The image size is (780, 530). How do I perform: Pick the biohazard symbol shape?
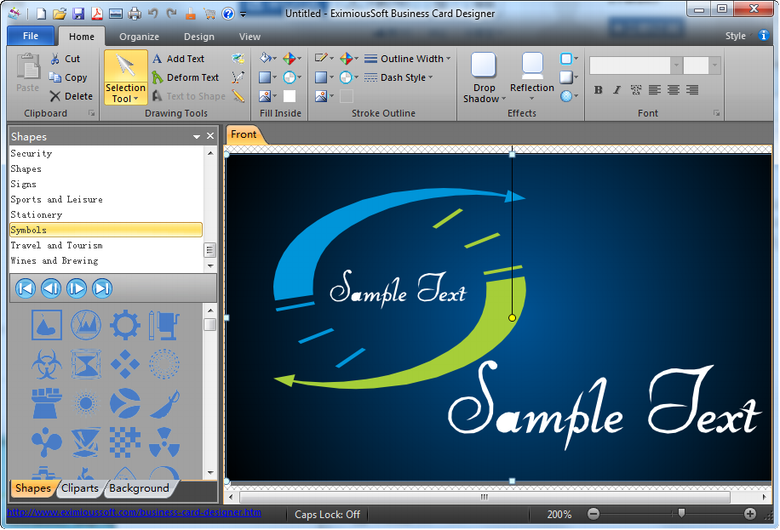[x=47, y=363]
